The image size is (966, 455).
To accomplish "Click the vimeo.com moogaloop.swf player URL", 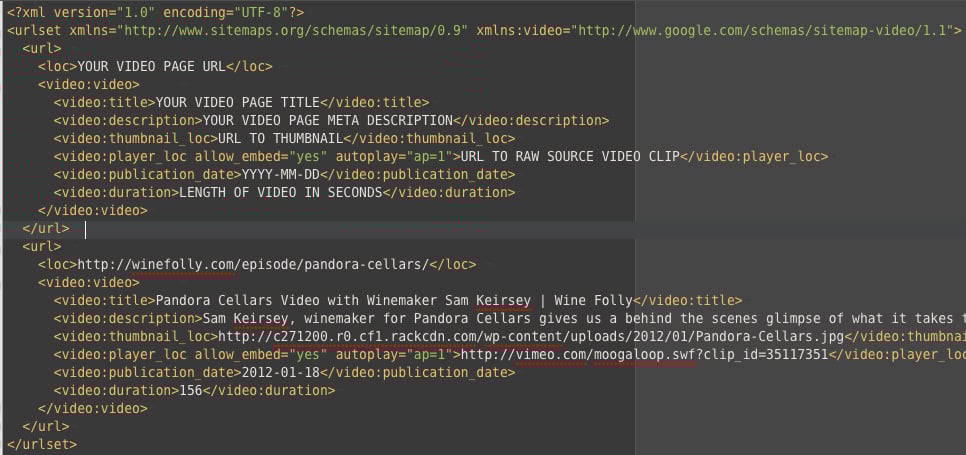I will 644,354.
